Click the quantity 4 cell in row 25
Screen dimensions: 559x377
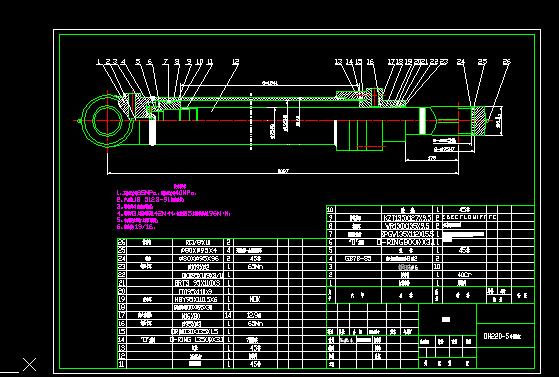pyautogui.click(x=229, y=250)
